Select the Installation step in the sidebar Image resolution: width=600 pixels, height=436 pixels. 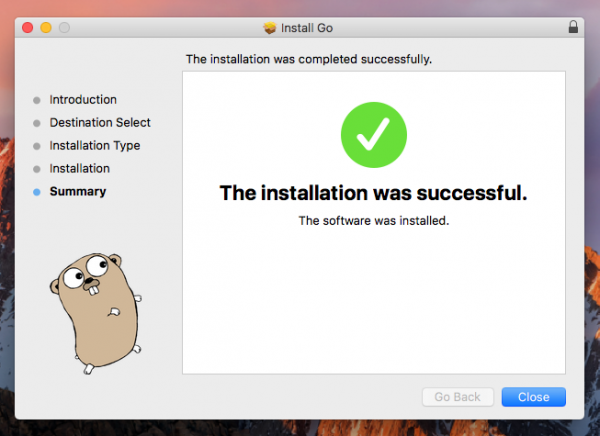pyautogui.click(x=80, y=169)
